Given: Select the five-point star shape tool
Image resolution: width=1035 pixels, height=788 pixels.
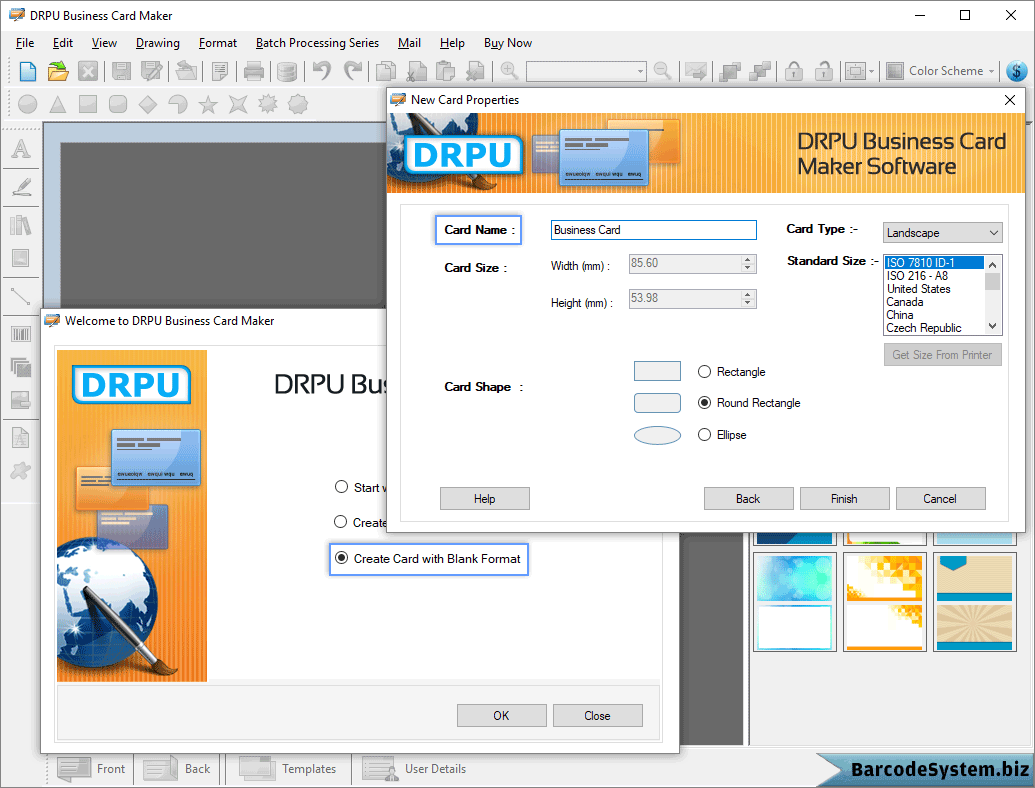Looking at the screenshot, I should [x=208, y=104].
